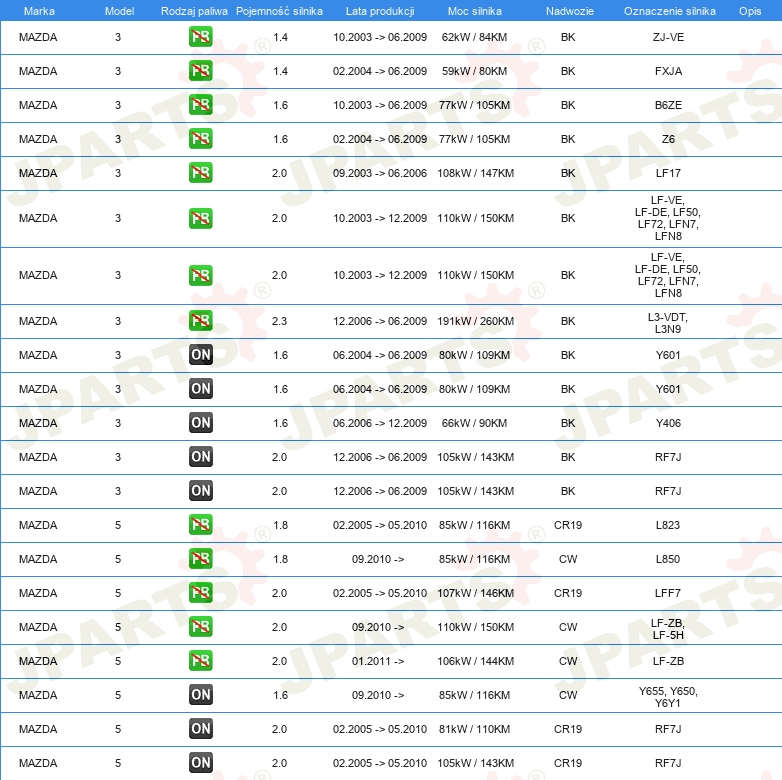Viewport: 782px width, 780px height.
Task: Click the diesel ON icon in the Y655 row
Action: click(200, 695)
